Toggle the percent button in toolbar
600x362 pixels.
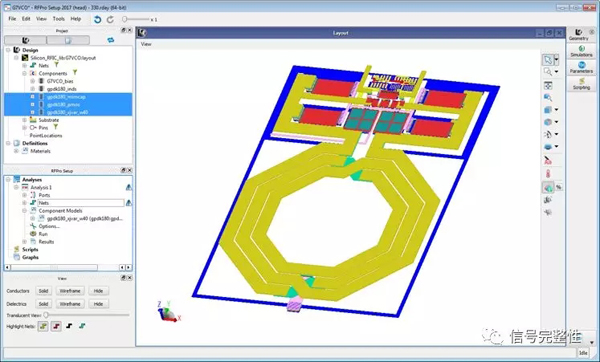point(559,187)
